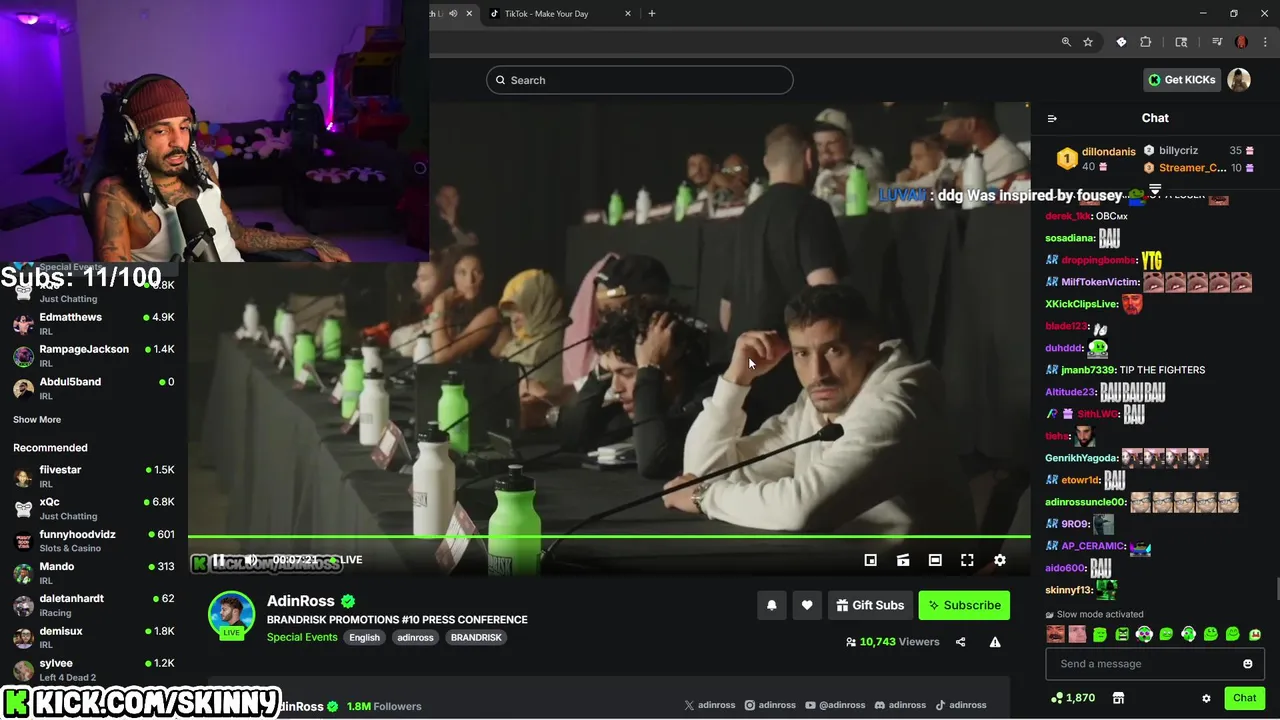Report the stream warning icon

point(995,642)
